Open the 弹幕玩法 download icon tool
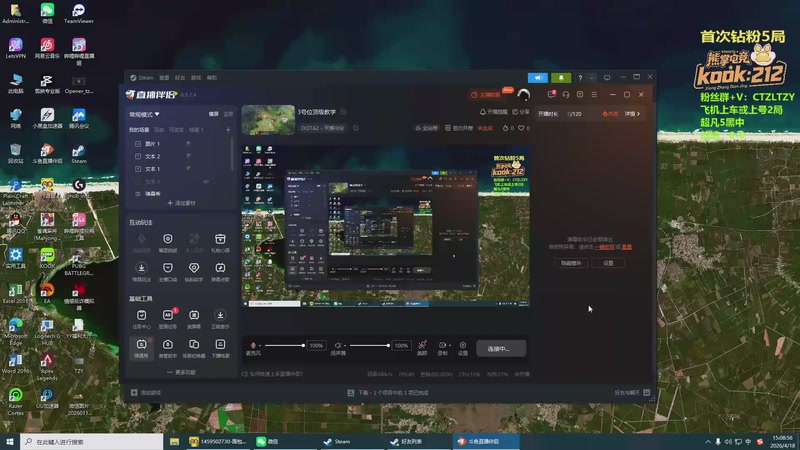The image size is (800, 450). [141, 271]
